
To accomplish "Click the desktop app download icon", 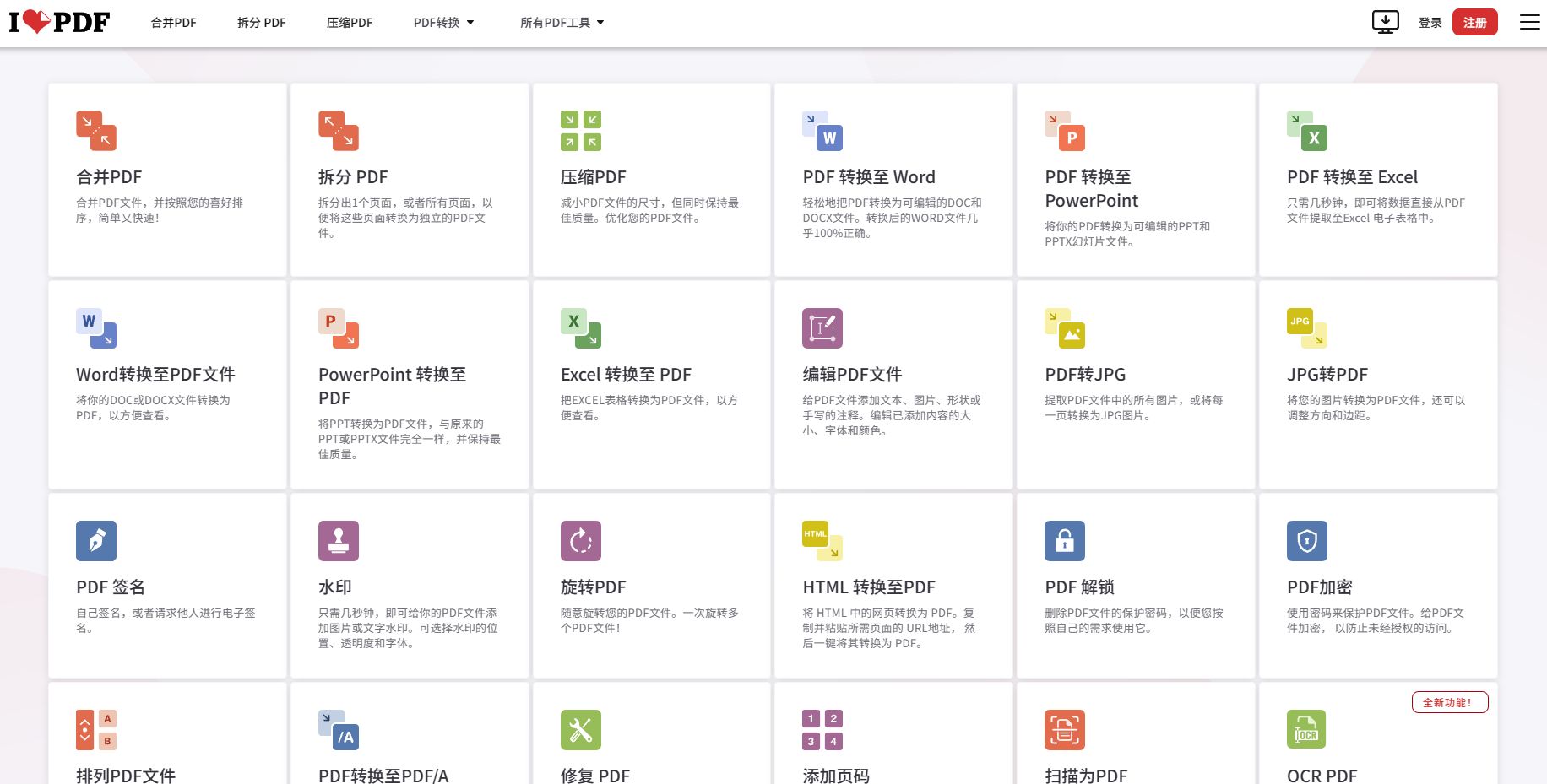I will pyautogui.click(x=1386, y=22).
